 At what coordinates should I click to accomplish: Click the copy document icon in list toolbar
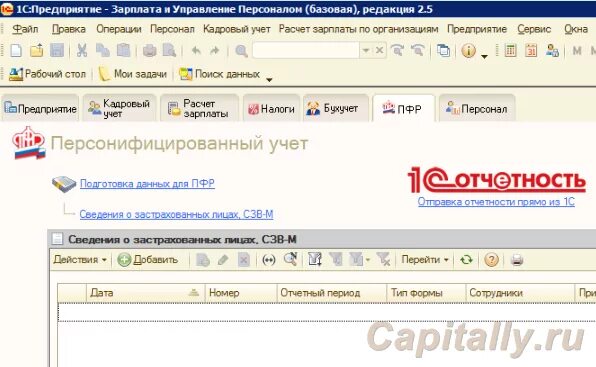pos(202,260)
